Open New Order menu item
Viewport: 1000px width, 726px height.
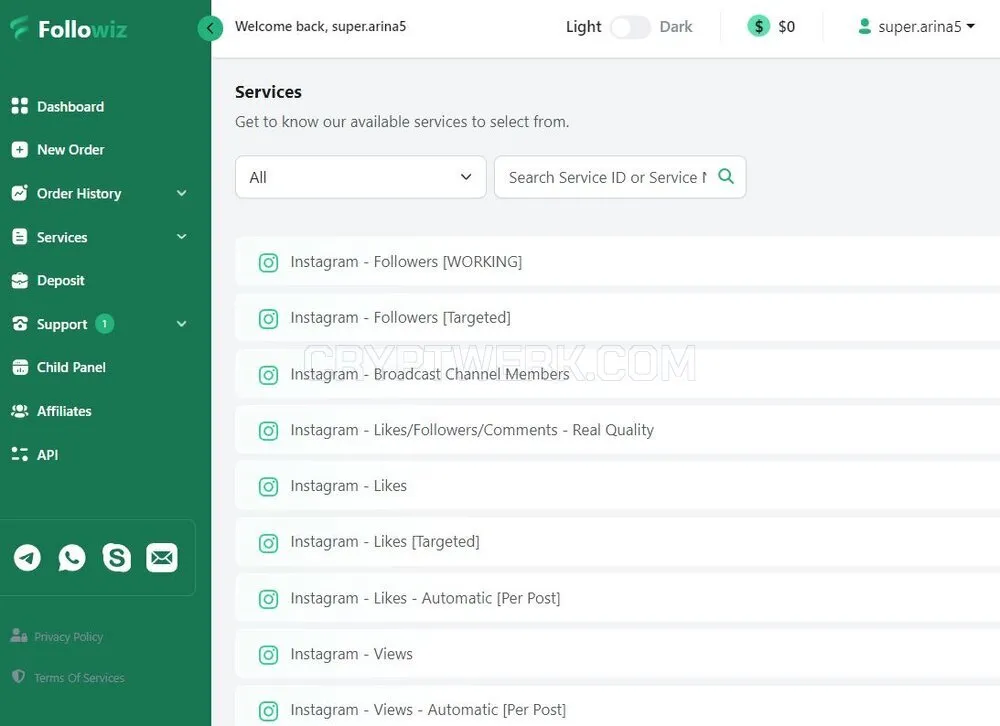(x=70, y=149)
